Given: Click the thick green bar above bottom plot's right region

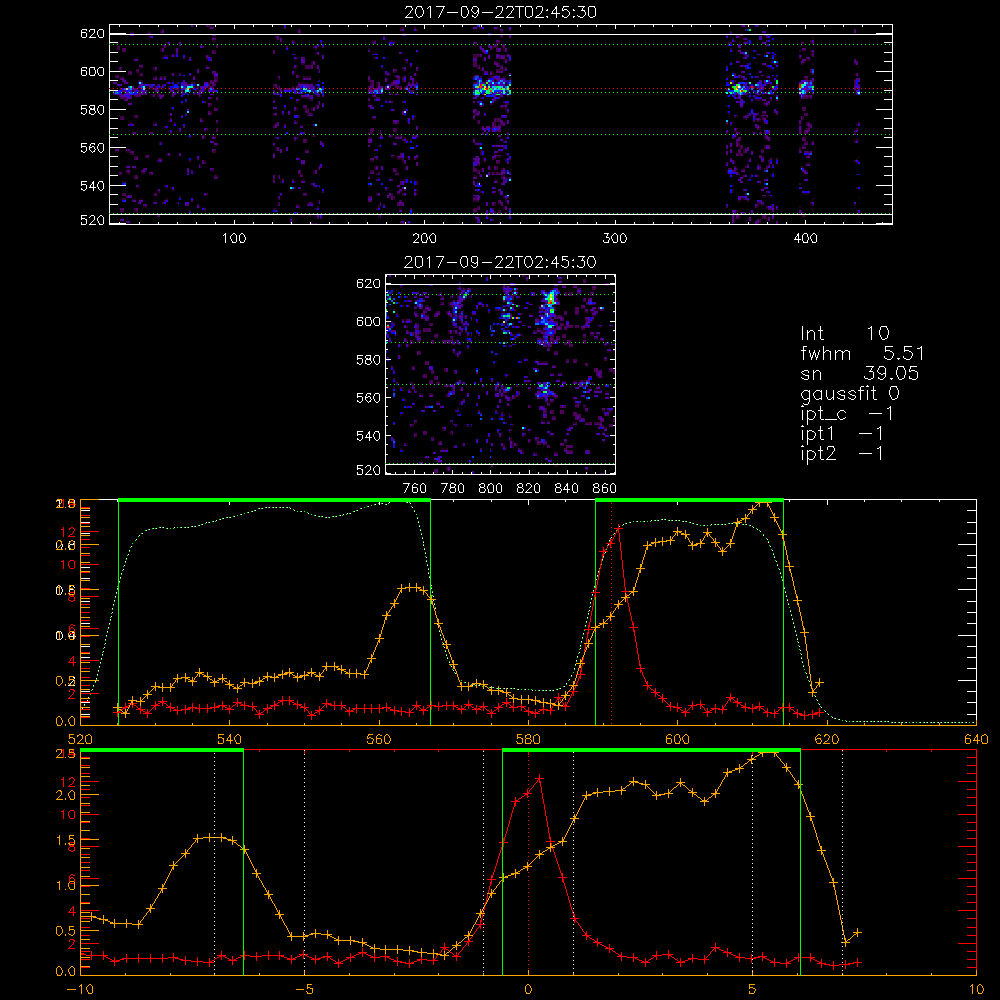Looking at the screenshot, I should pyautogui.click(x=651, y=750).
